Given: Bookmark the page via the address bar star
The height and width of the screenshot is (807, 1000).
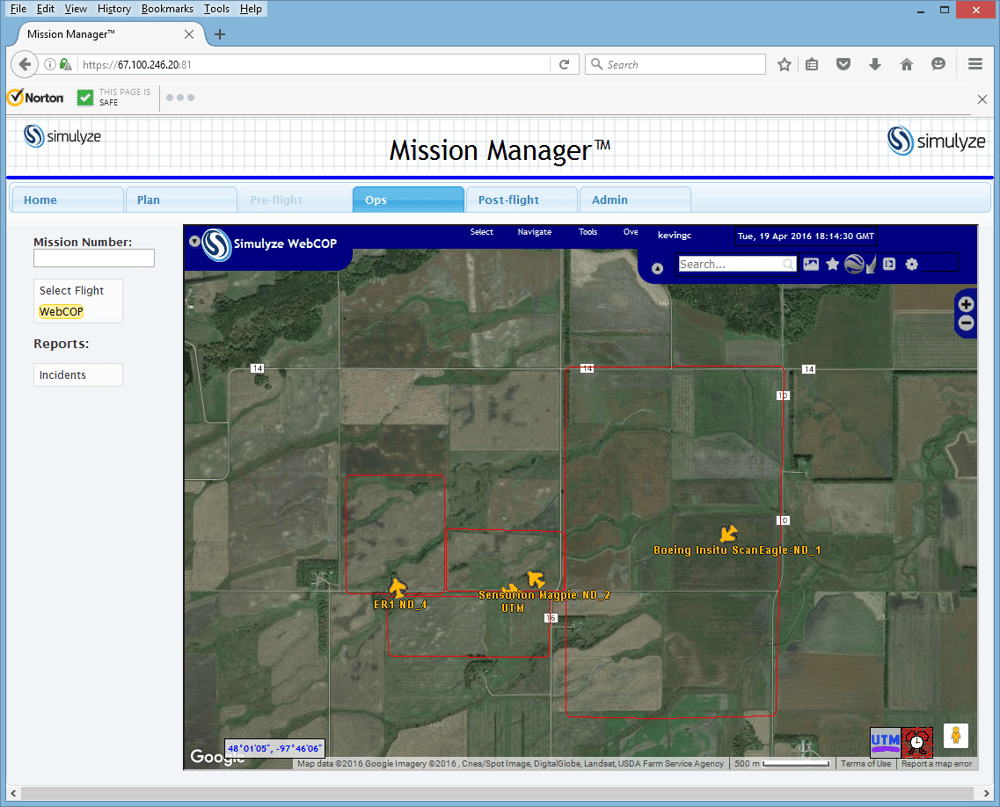Looking at the screenshot, I should click(784, 64).
